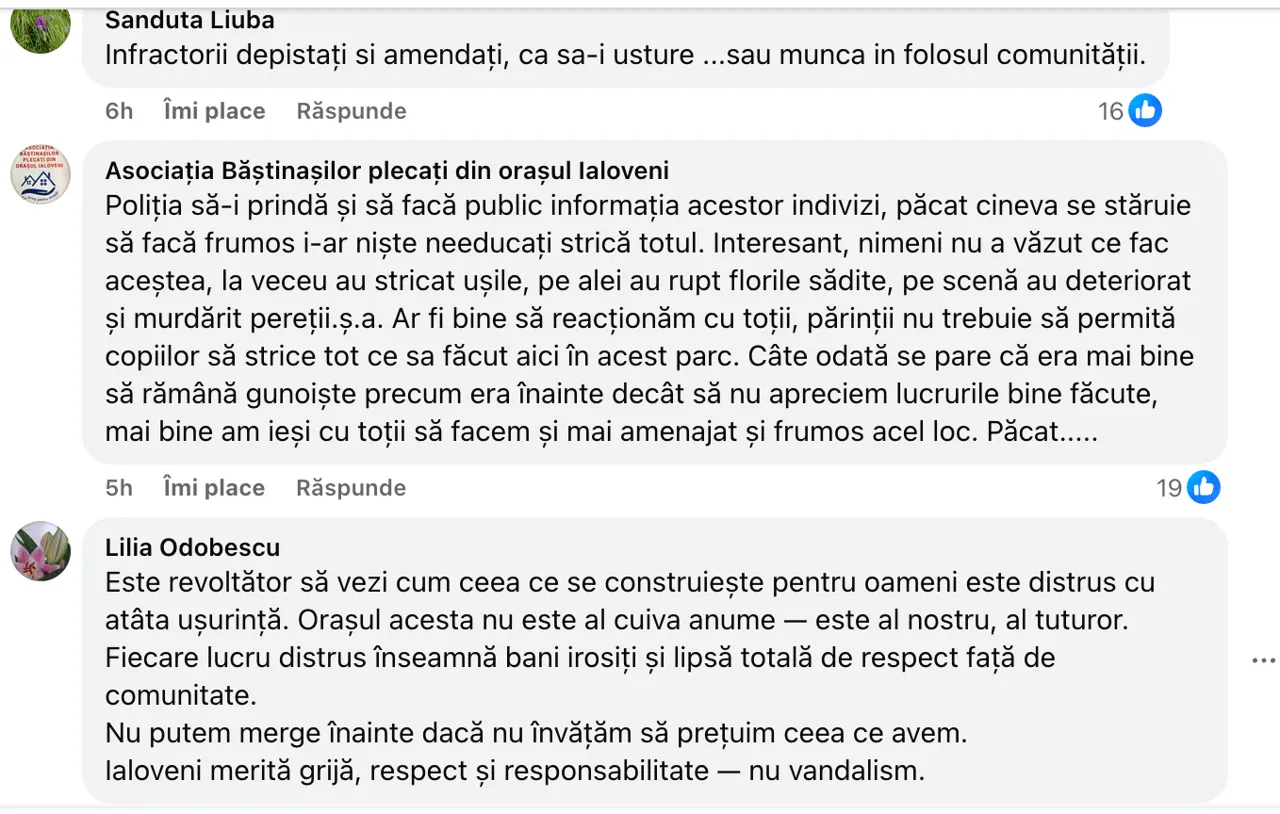Click the 6h timestamp on Sanduta Liuba's comment

pyautogui.click(x=119, y=111)
